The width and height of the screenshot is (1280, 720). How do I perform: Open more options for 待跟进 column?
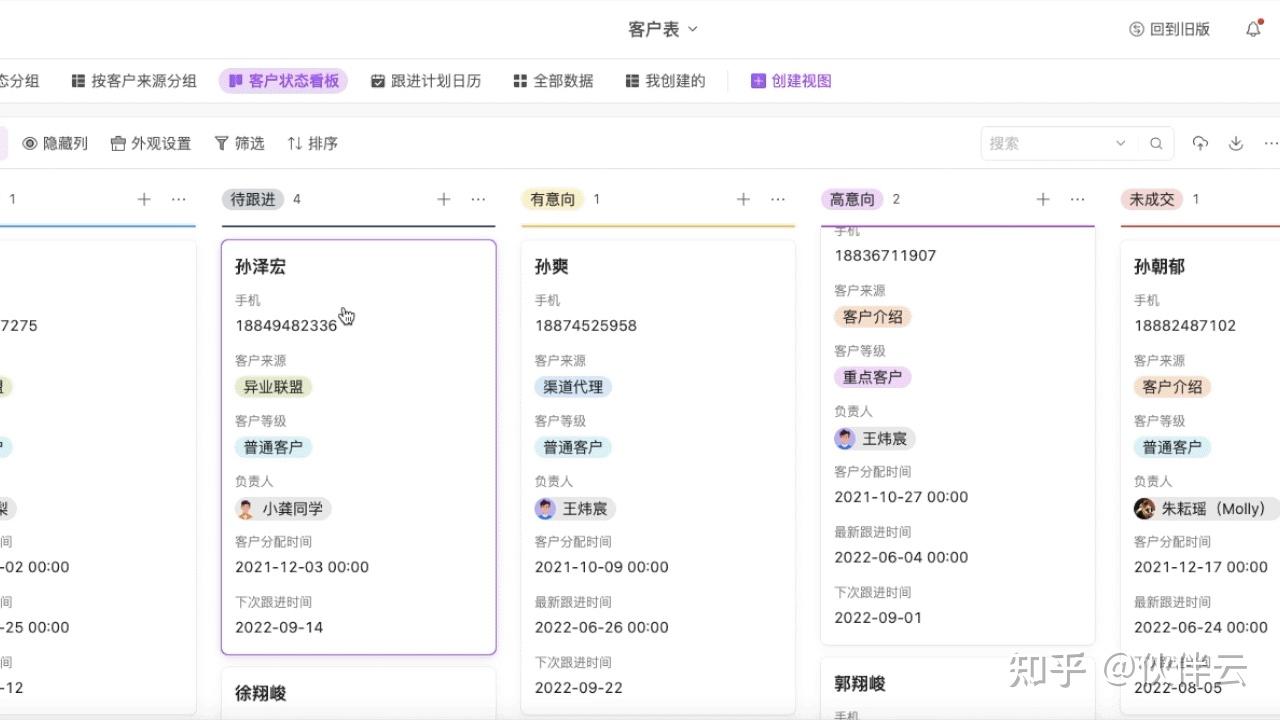[478, 200]
